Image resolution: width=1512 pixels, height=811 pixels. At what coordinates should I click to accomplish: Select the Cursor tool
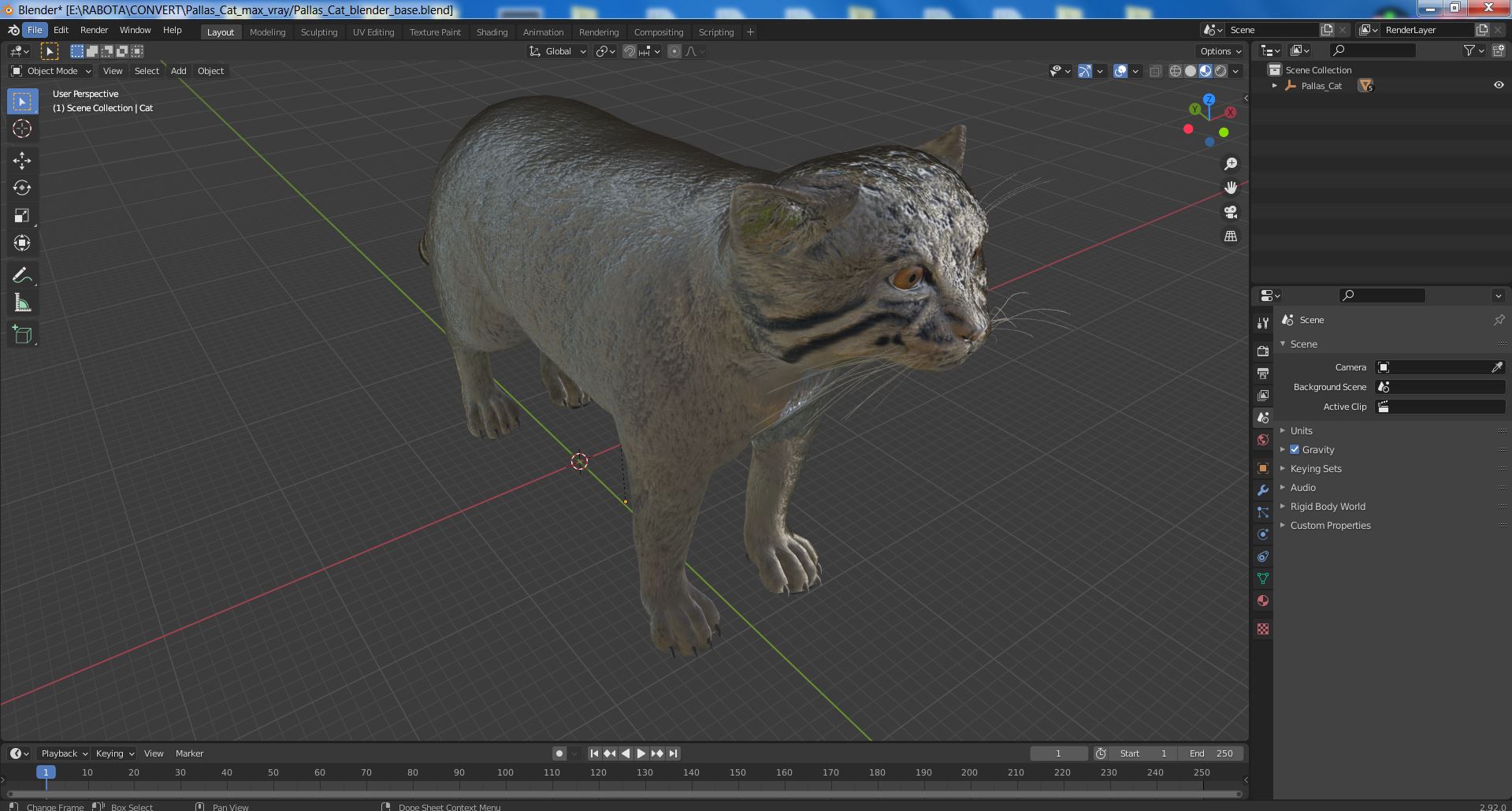pyautogui.click(x=22, y=129)
